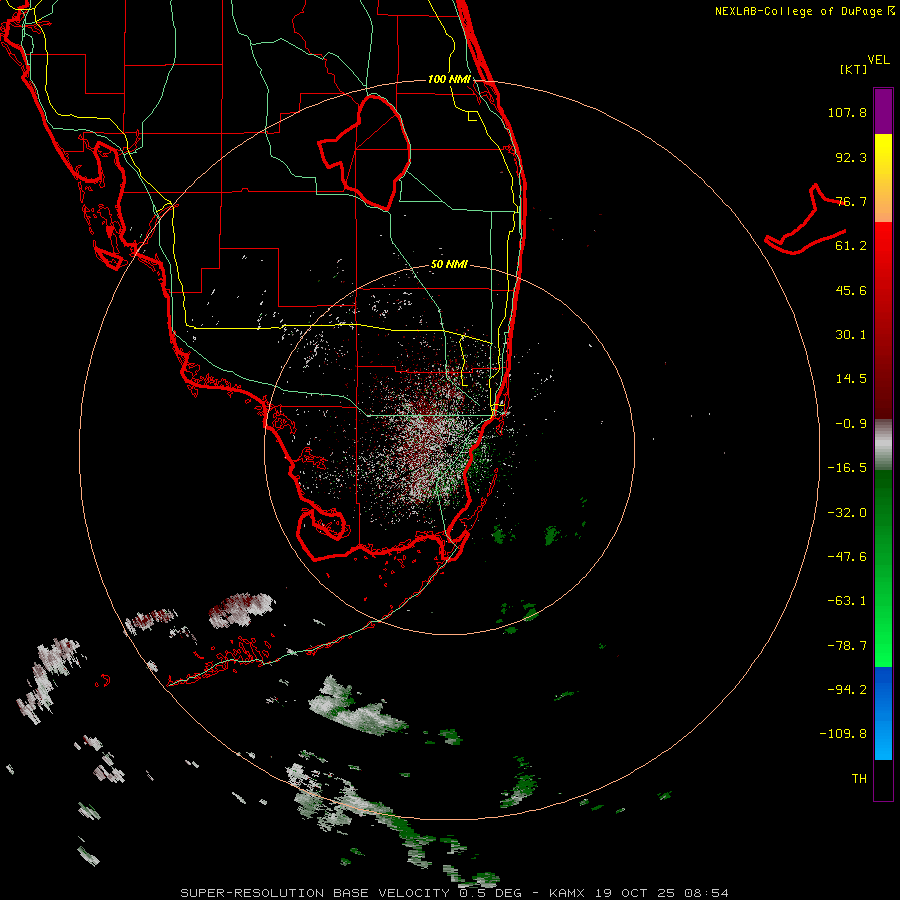Click the VEL legend title
Viewport: 900px width, 900px height.
coord(878,60)
